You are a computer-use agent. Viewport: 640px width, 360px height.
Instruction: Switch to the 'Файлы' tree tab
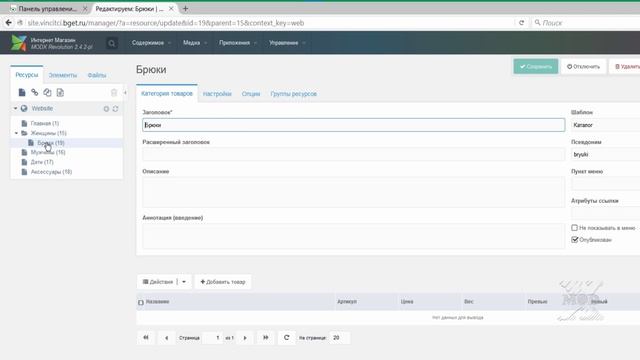point(97,75)
